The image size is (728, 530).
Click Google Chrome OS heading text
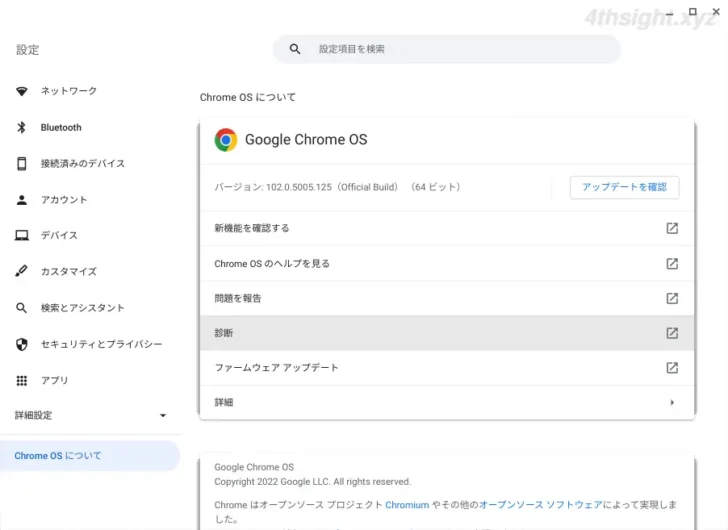(306, 140)
